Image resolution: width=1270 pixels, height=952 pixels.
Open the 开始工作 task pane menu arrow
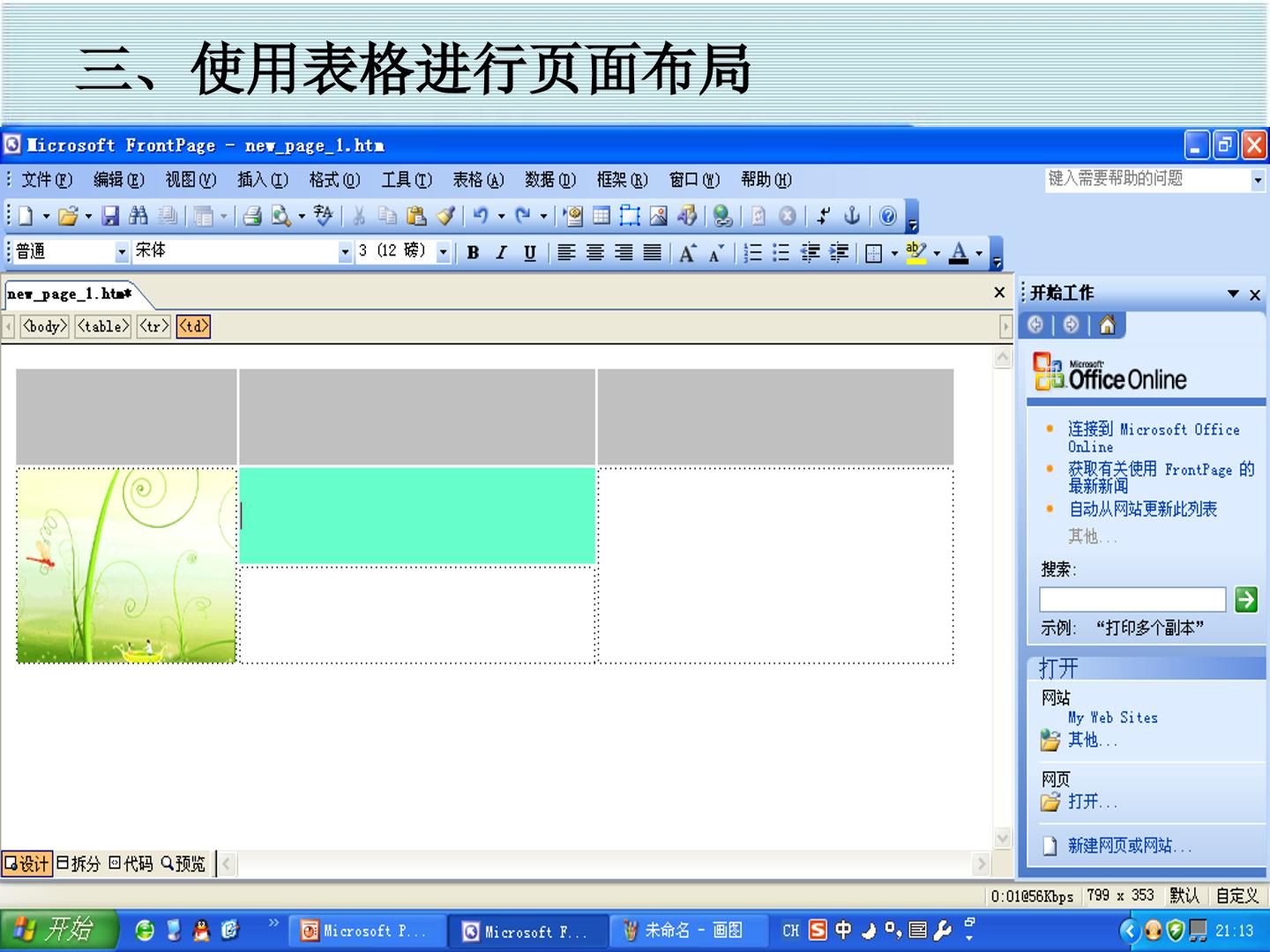coord(1233,294)
